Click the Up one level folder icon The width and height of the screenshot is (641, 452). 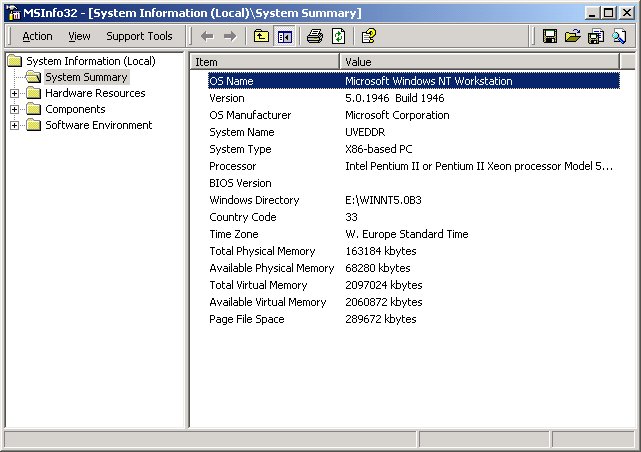pyautogui.click(x=262, y=36)
